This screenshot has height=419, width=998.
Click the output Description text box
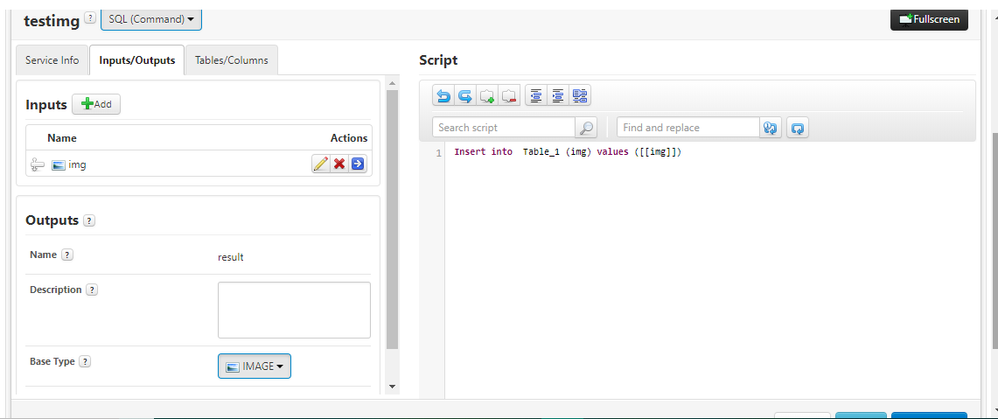(x=294, y=310)
